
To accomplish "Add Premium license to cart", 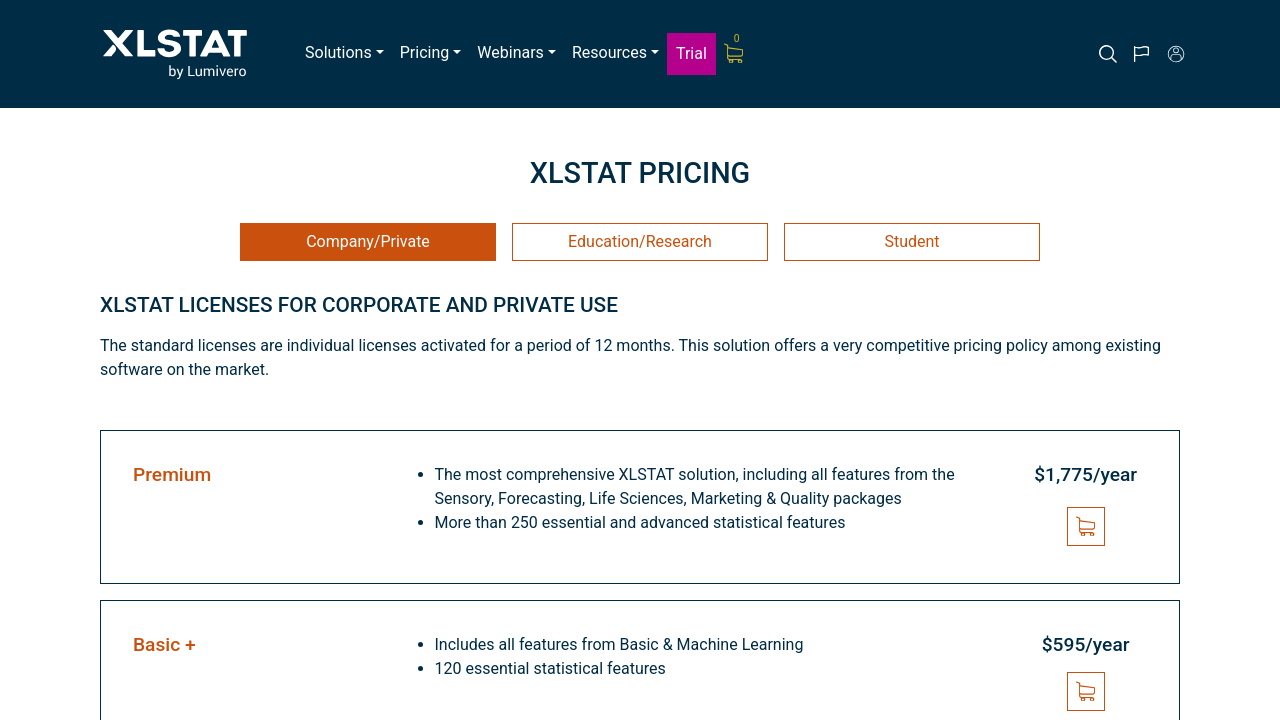I will pyautogui.click(x=1086, y=527).
